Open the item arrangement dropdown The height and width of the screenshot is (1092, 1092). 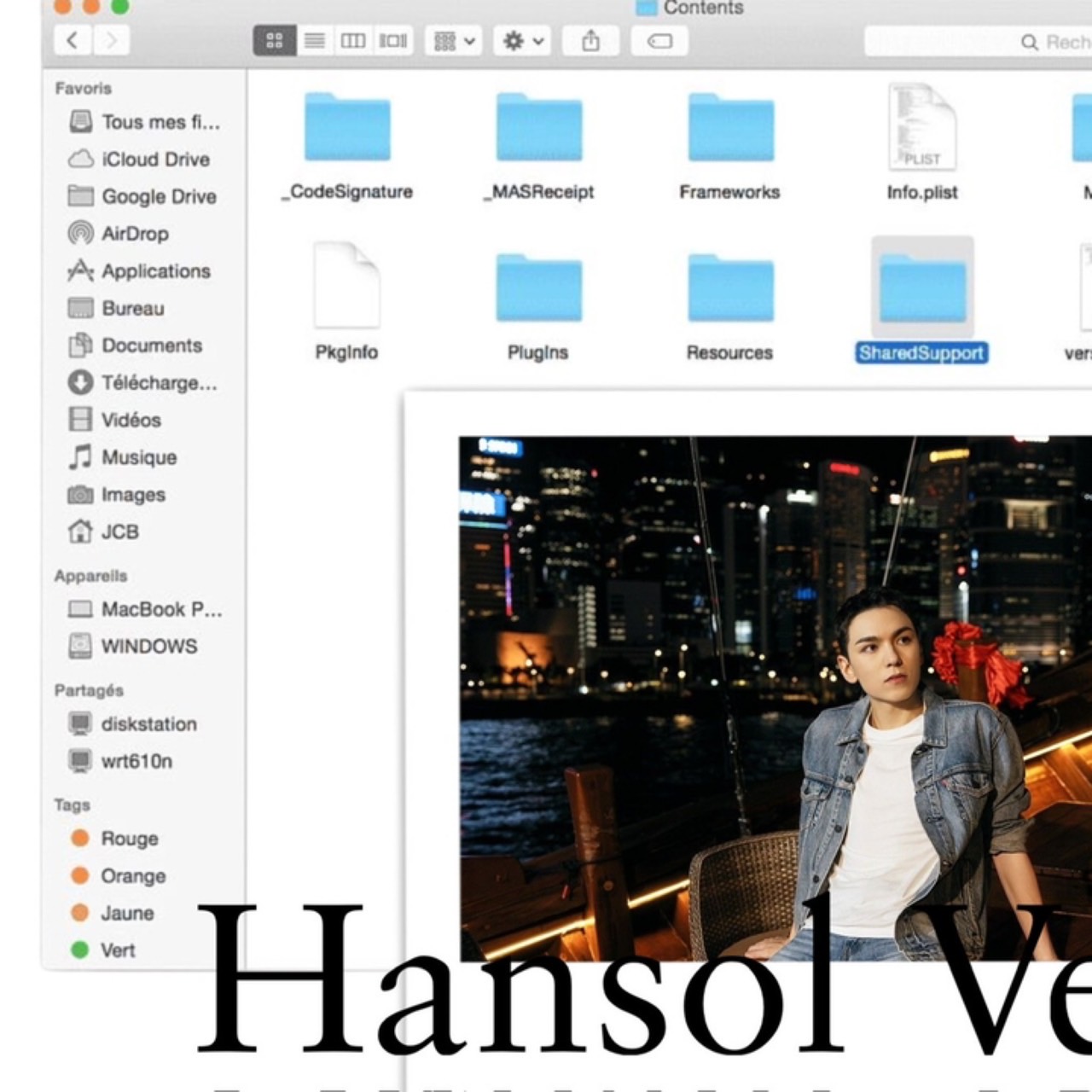pos(455,40)
